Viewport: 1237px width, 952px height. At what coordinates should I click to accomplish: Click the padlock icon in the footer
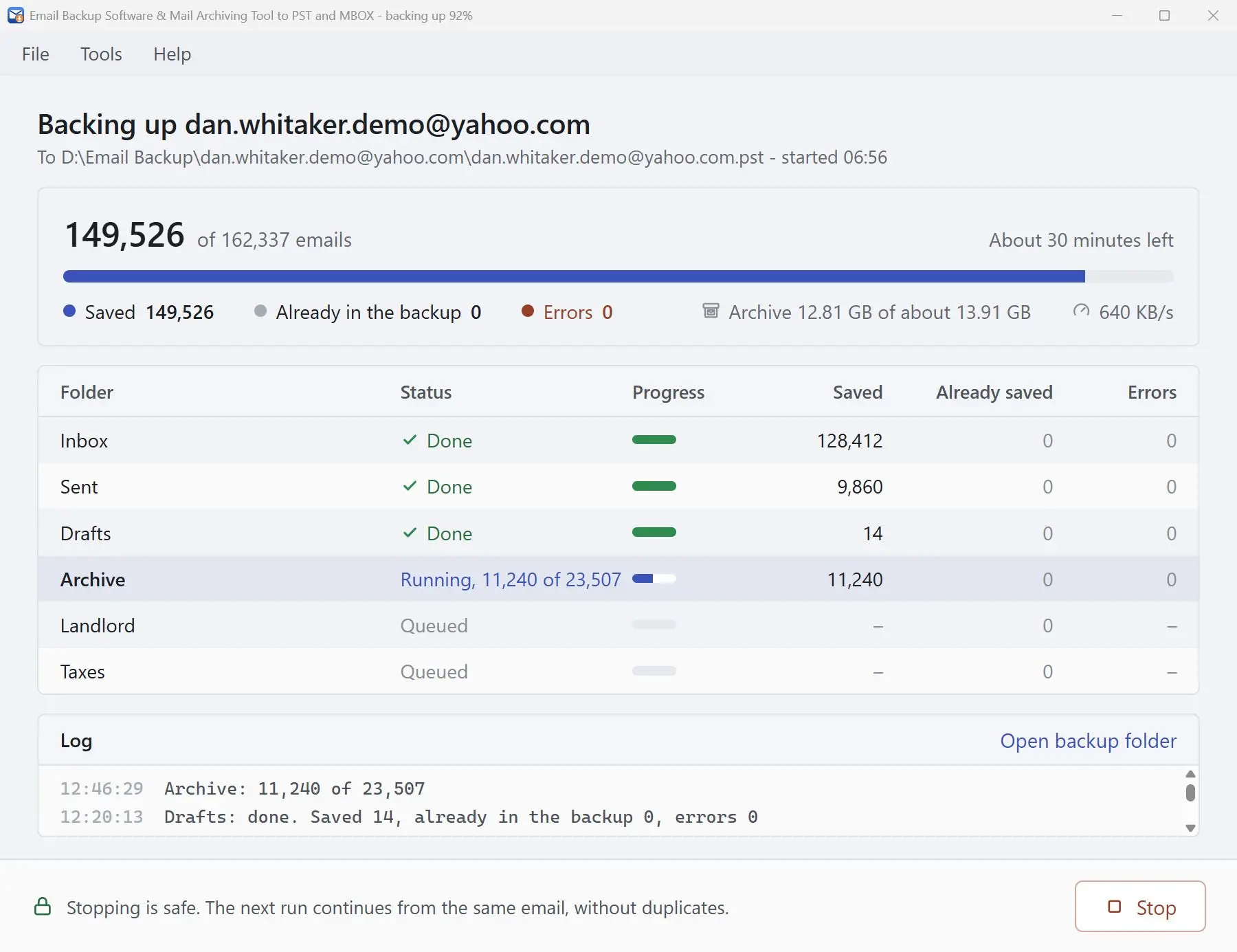click(43, 907)
